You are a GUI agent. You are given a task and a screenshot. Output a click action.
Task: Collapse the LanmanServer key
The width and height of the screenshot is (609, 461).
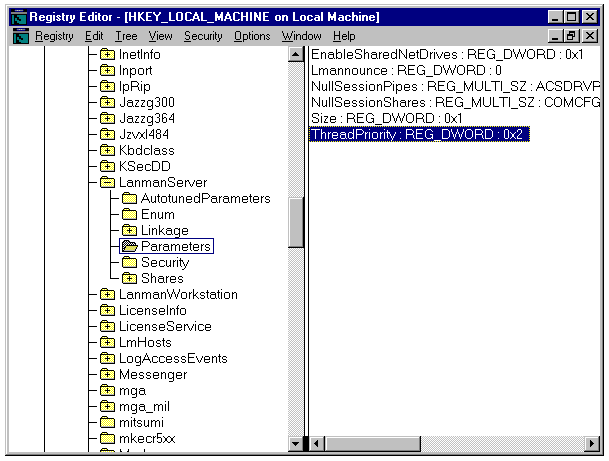click(x=107, y=182)
